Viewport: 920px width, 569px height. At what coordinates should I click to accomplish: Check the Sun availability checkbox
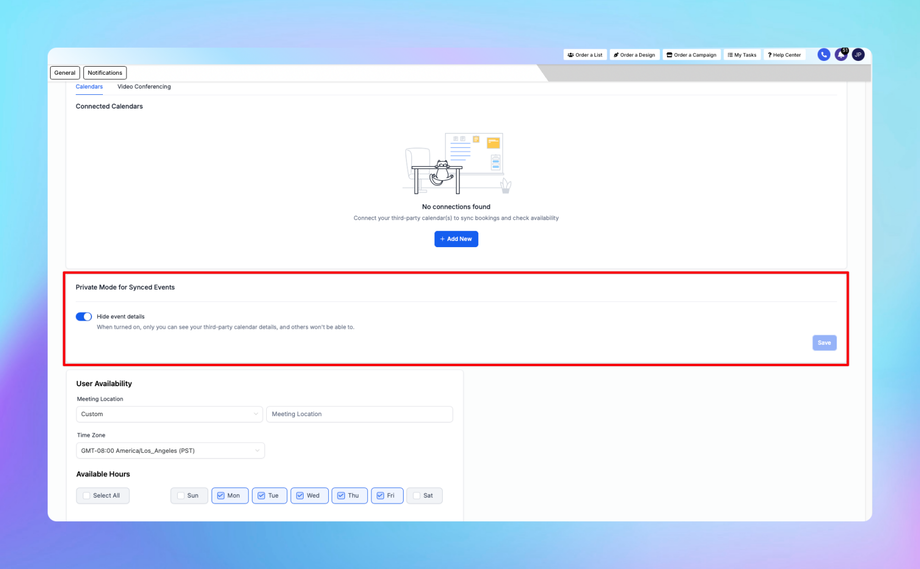pos(181,496)
